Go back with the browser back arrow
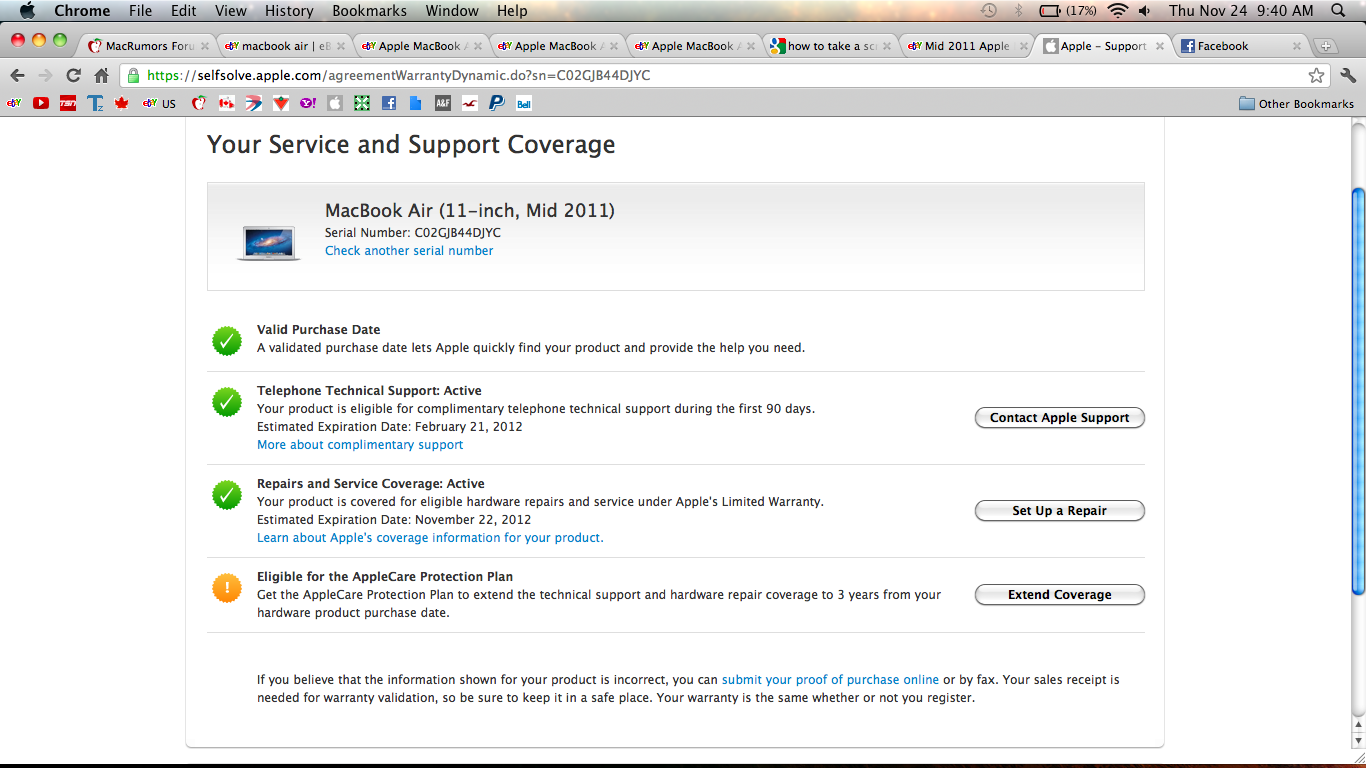The image size is (1366, 768). [x=18, y=75]
